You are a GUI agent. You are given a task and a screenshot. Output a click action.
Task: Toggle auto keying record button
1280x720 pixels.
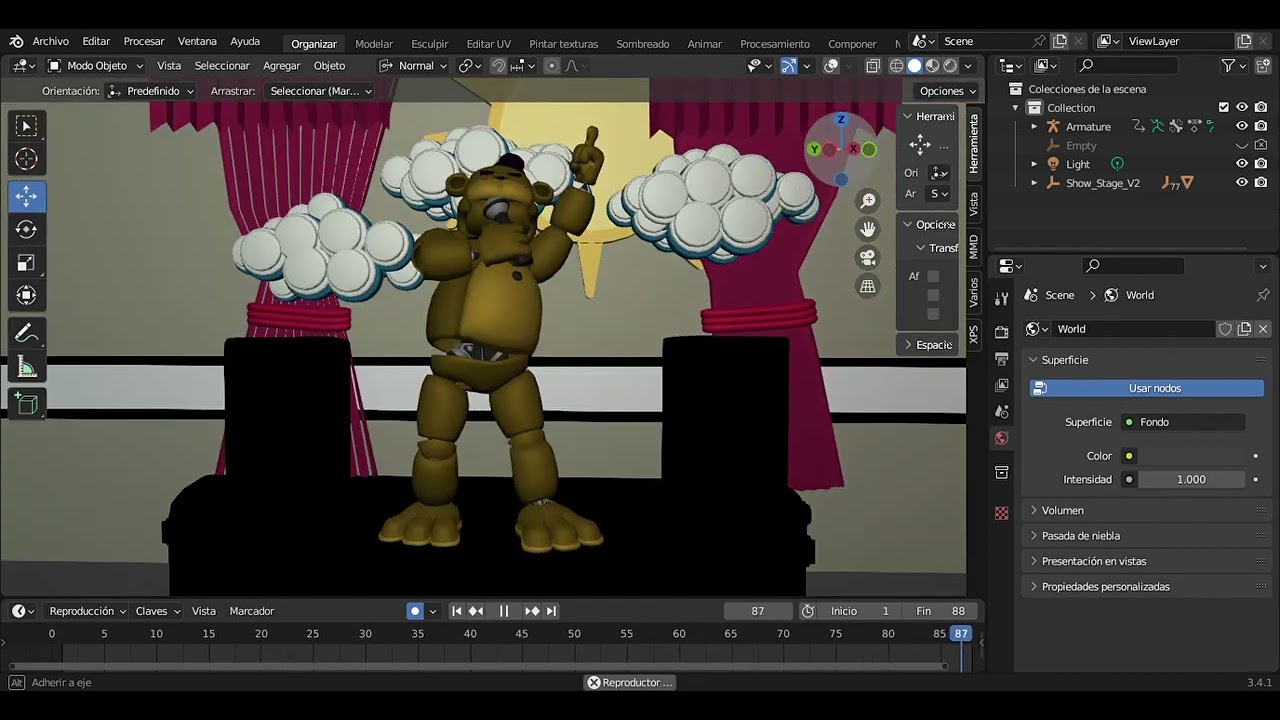[415, 611]
